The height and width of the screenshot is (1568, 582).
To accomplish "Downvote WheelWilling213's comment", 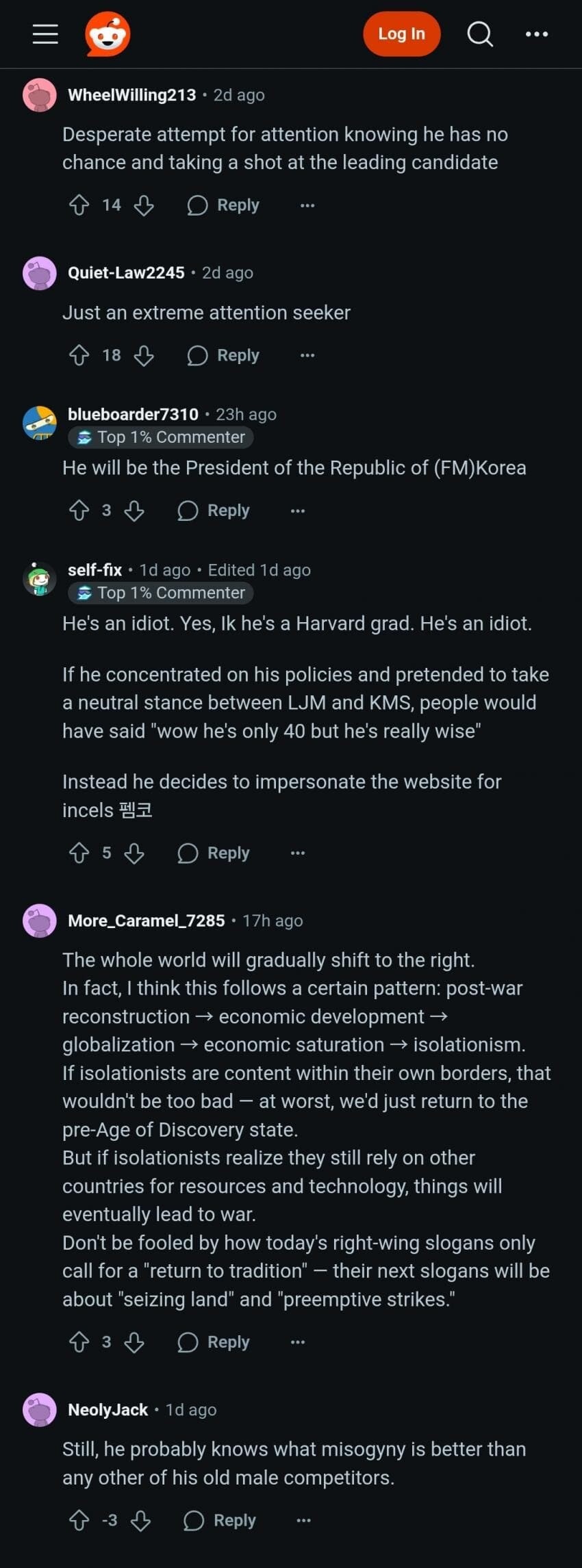I will [144, 205].
